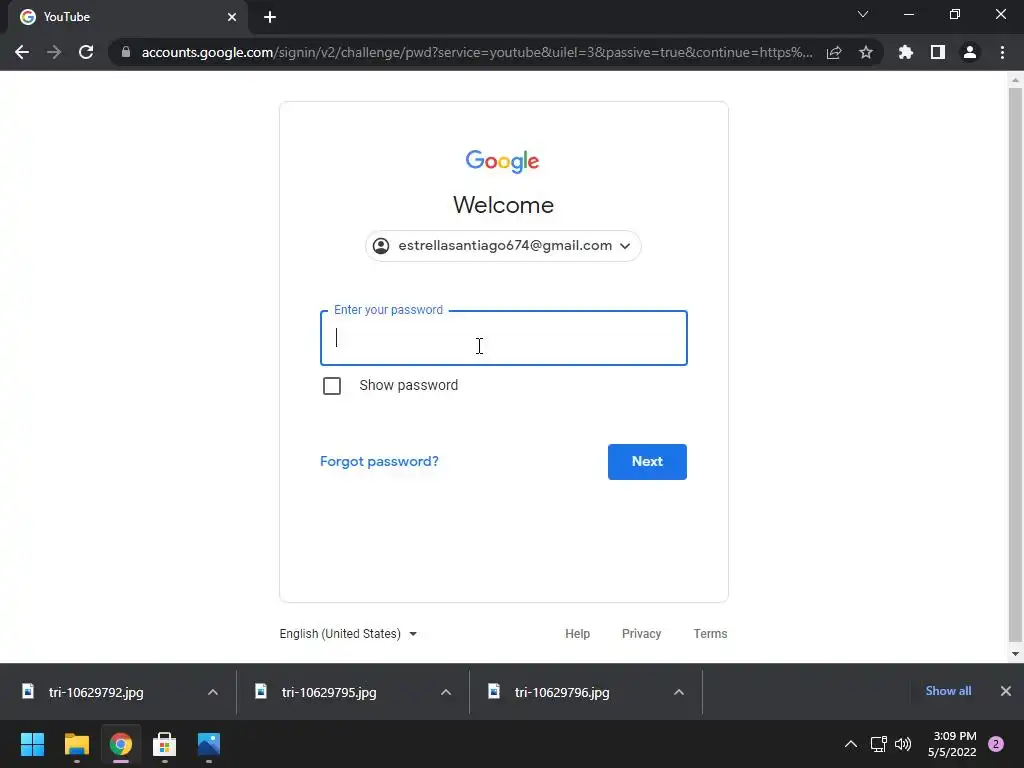Screen dimensions: 1024x768
Task: Click the blue Next button
Action: [x=647, y=462]
